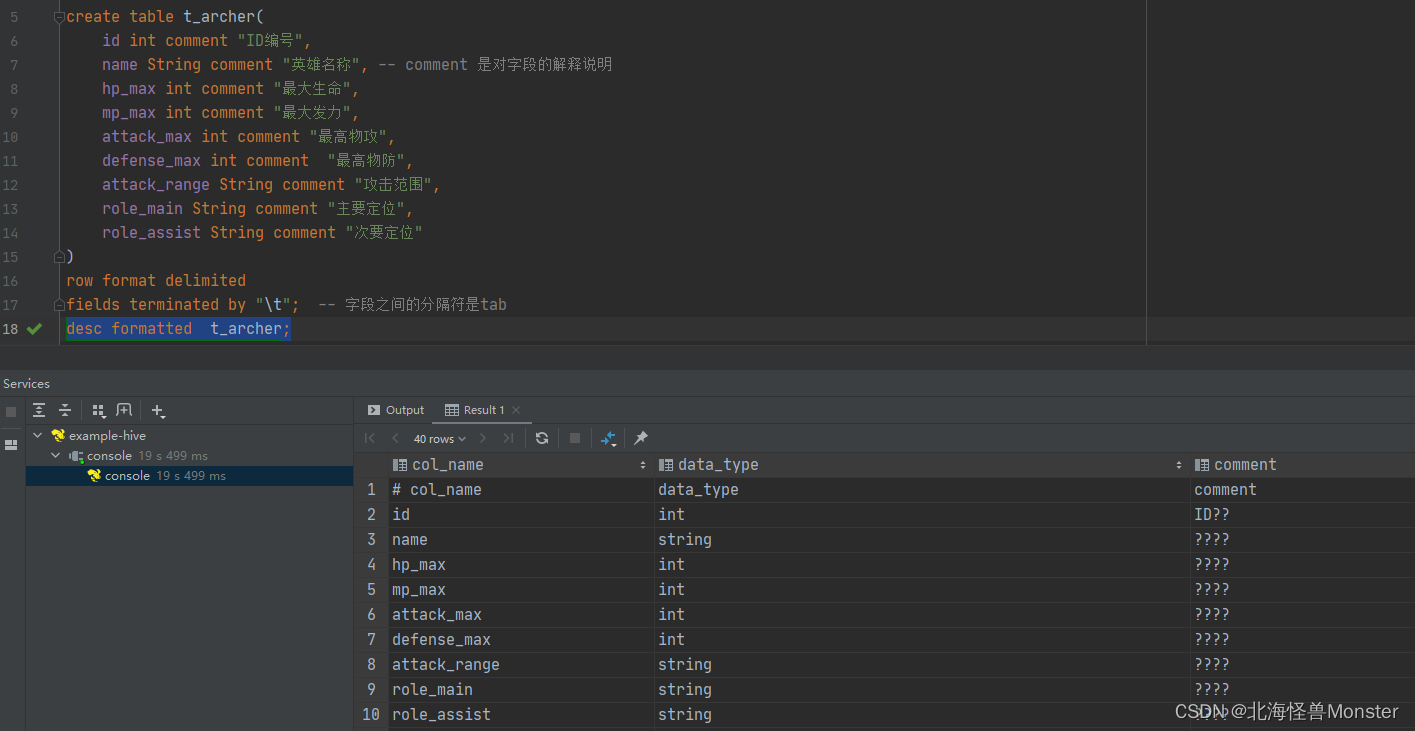The image size is (1415, 731).
Task: Collapse all nodes in Services tree
Action: click(65, 410)
